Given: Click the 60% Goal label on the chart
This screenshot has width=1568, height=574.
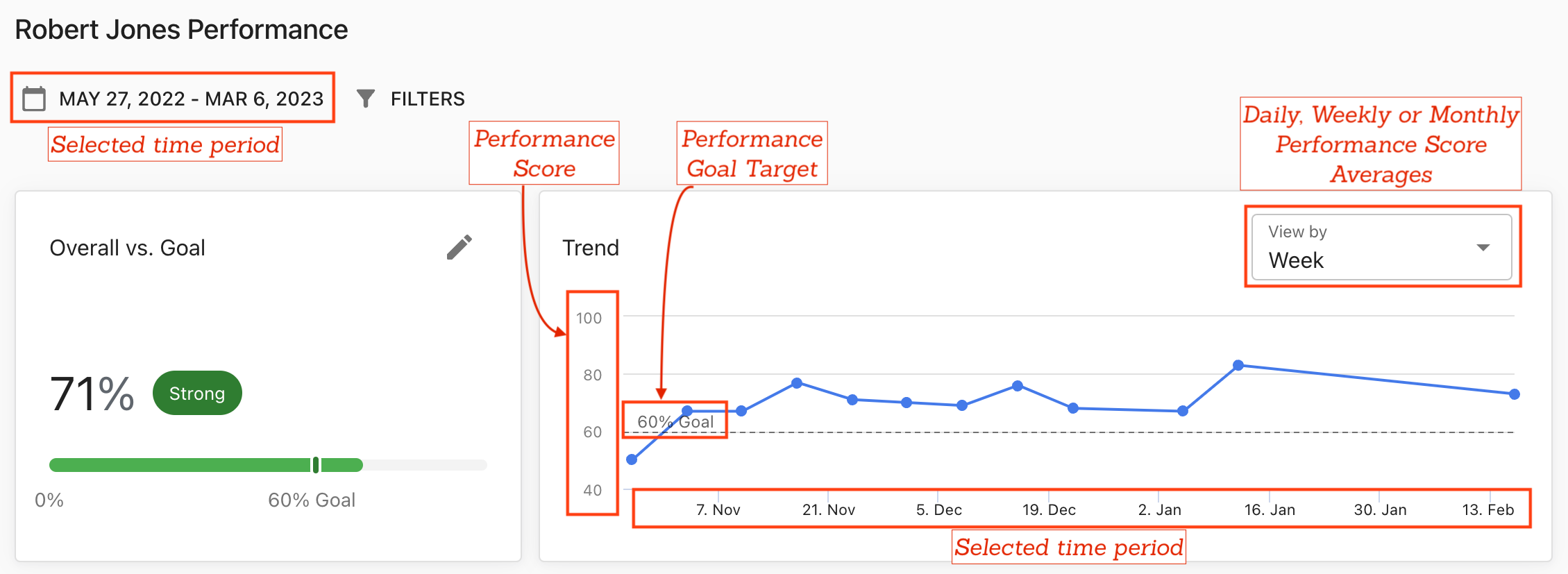Looking at the screenshot, I should pos(675,421).
